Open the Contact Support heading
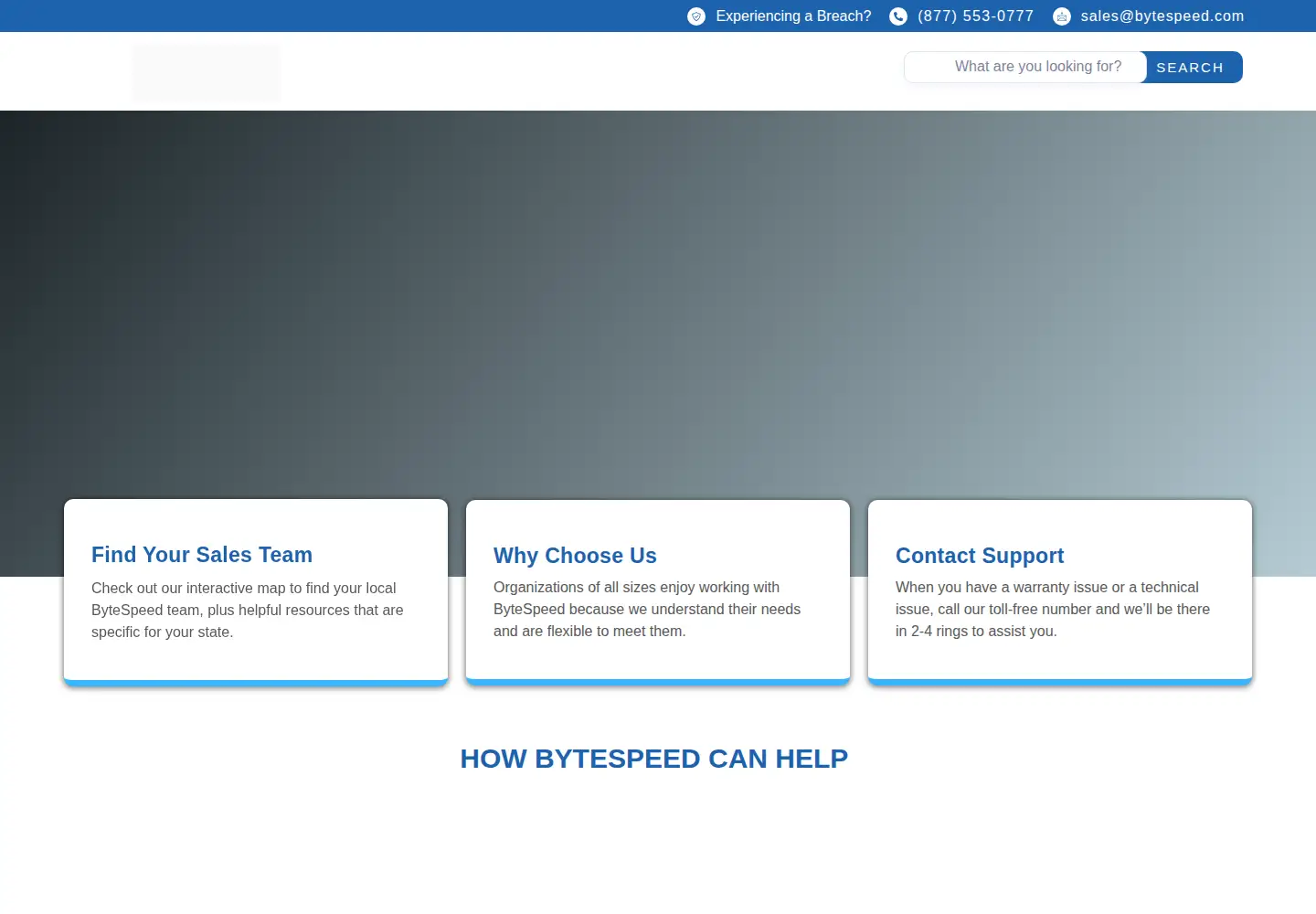The width and height of the screenshot is (1316, 914). pos(980,556)
